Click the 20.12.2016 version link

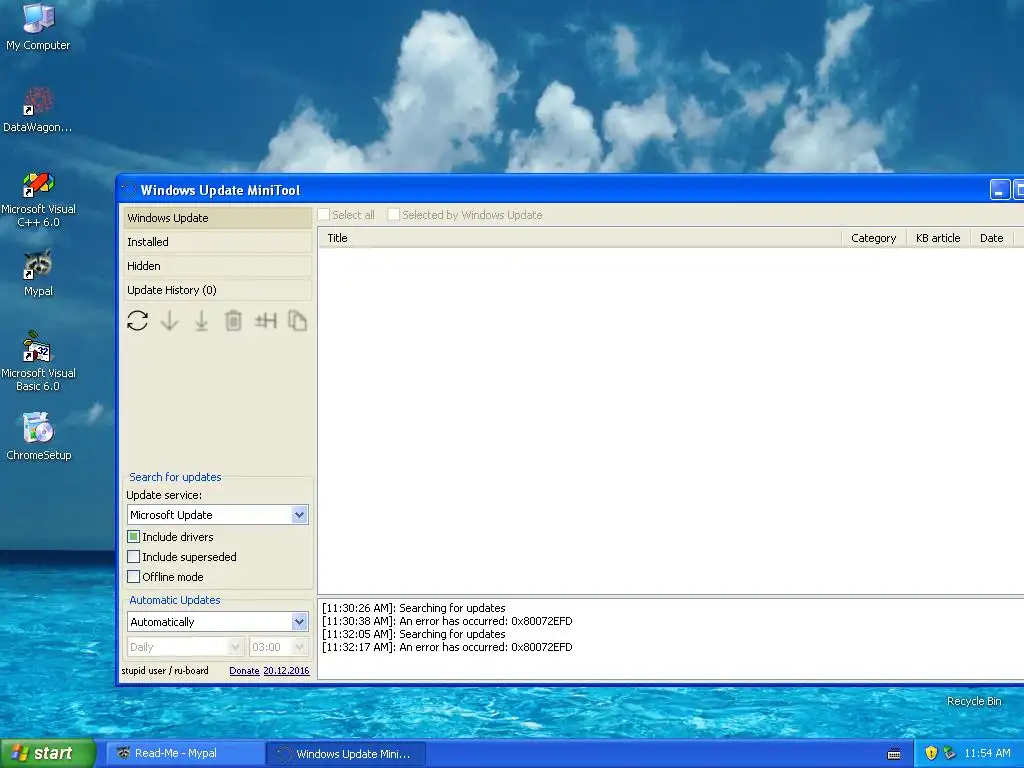286,671
